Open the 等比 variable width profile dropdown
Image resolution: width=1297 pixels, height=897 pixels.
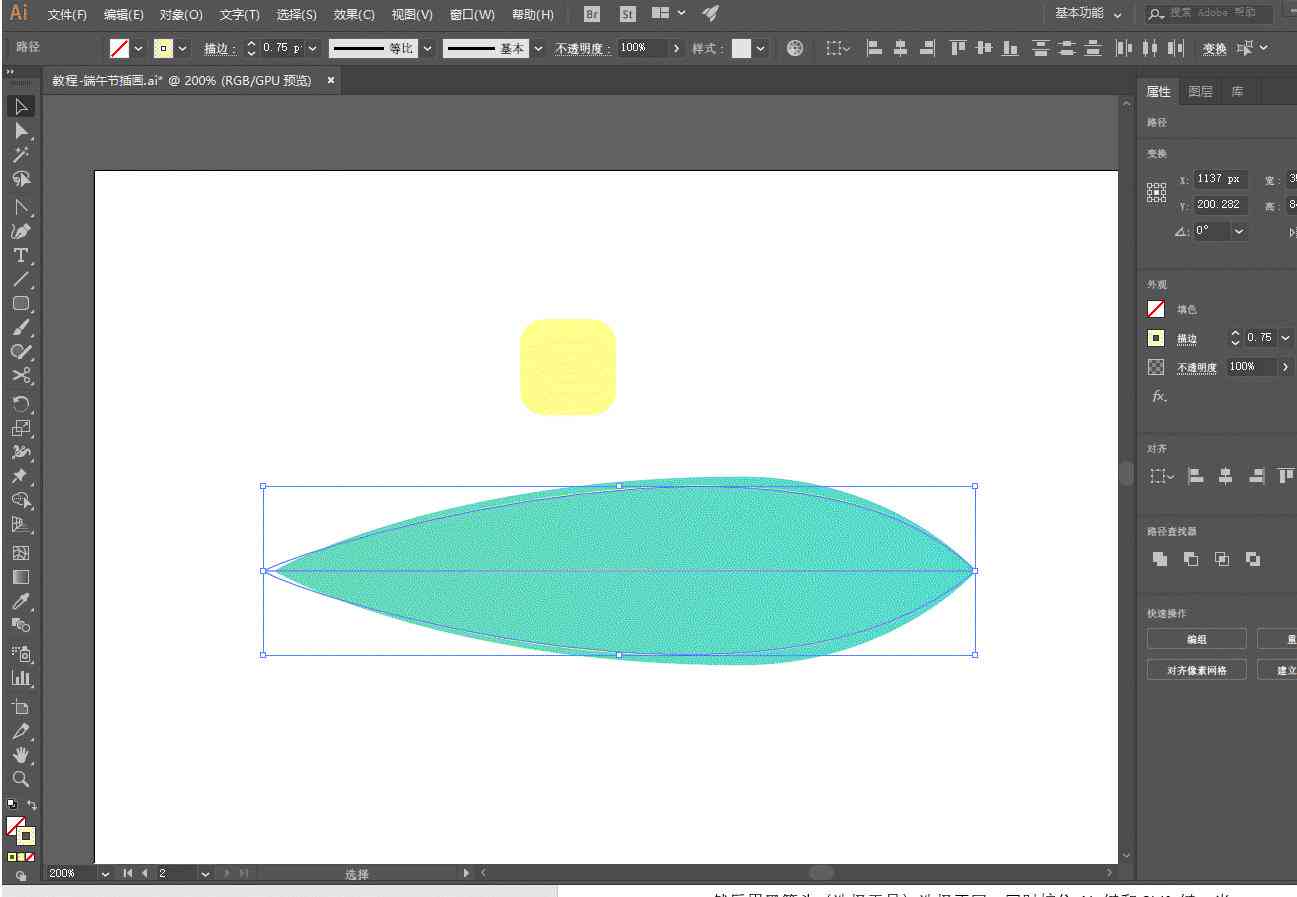click(428, 48)
